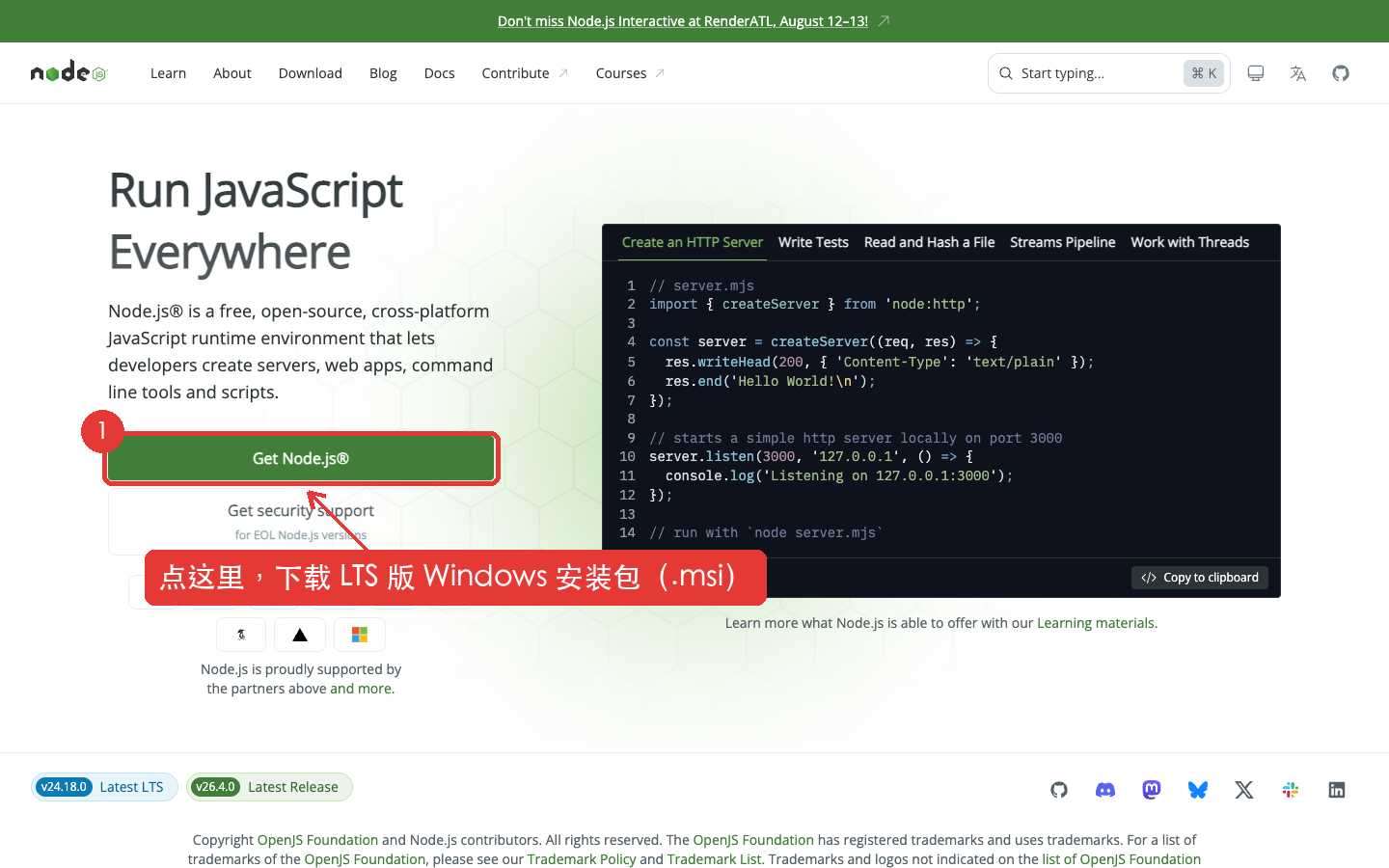The width and height of the screenshot is (1389, 868).
Task: Open the Learn menu item
Action: pos(168,73)
